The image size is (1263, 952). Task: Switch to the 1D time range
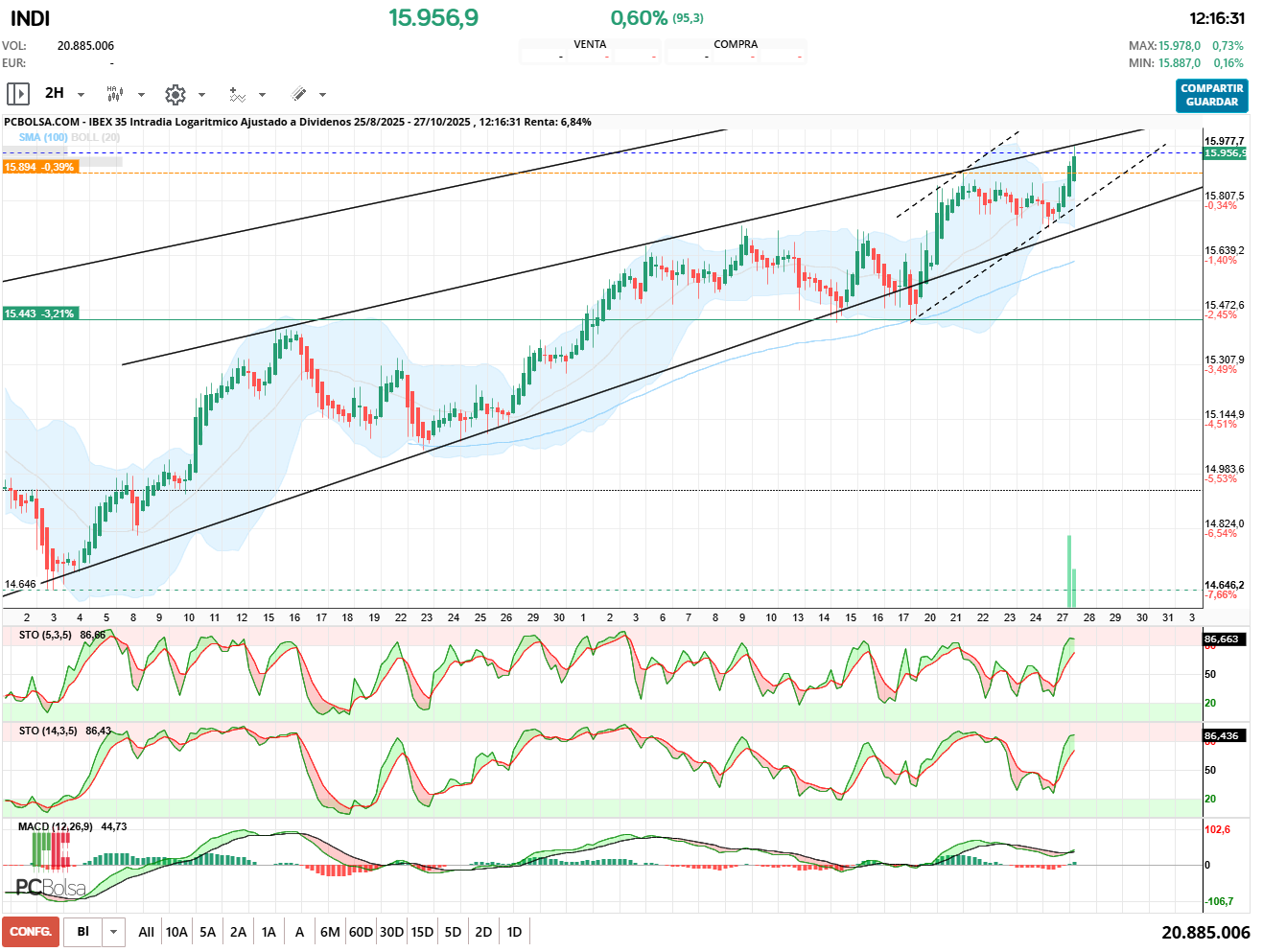pyautogui.click(x=514, y=932)
